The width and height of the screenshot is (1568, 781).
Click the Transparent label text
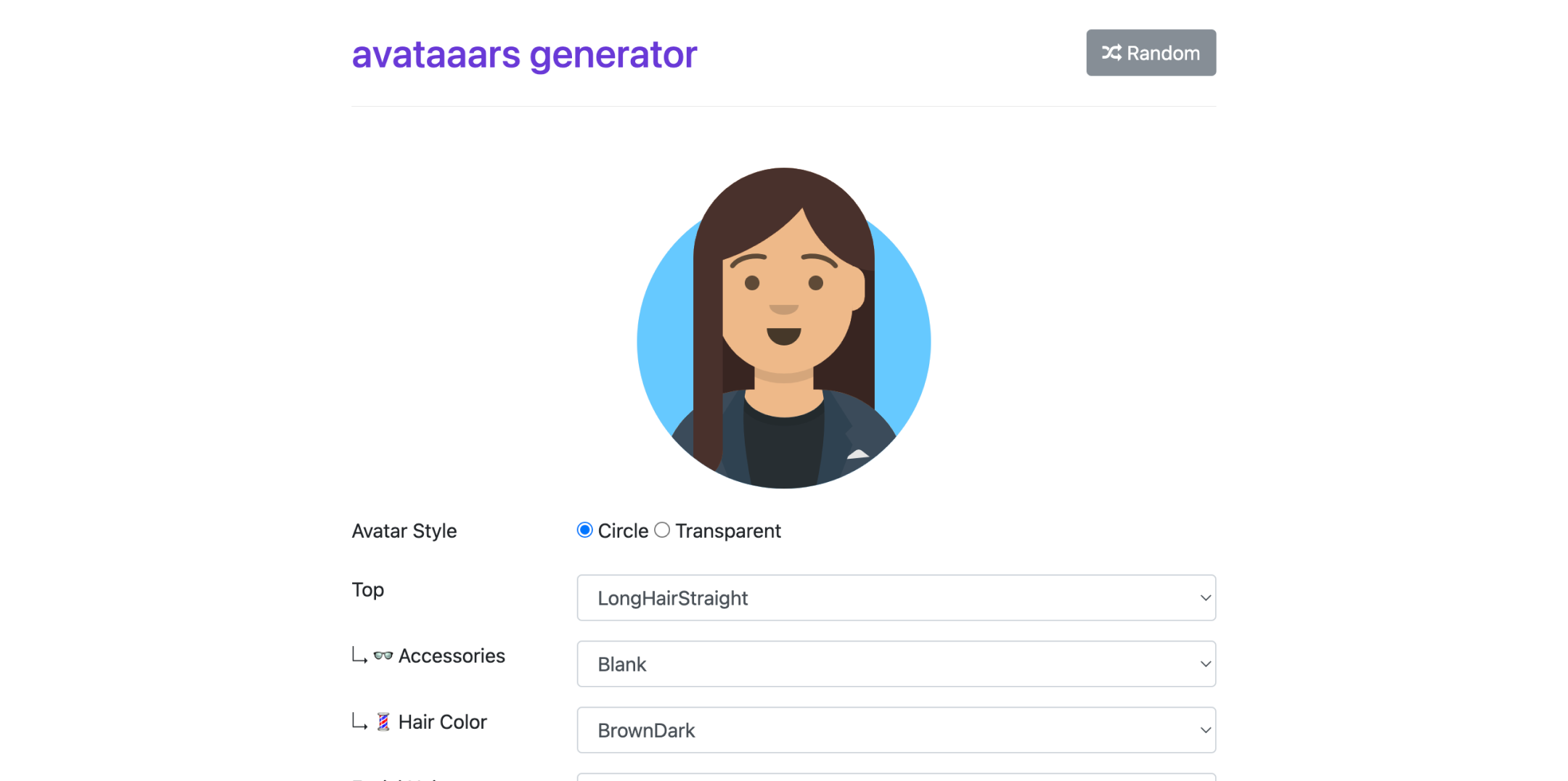[x=728, y=531]
